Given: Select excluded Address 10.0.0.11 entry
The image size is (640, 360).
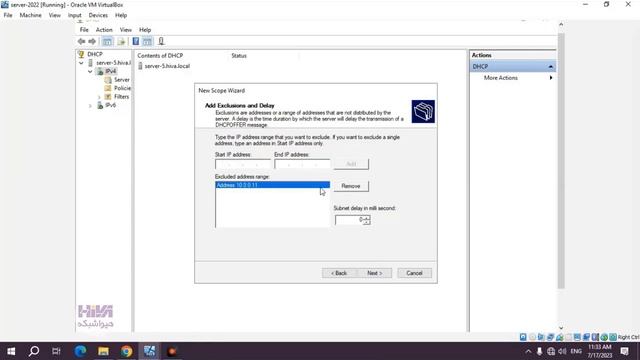Looking at the screenshot, I should tap(272, 185).
